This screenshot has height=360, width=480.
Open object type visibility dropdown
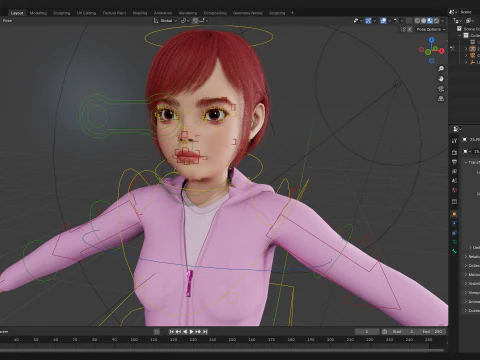click(x=358, y=21)
